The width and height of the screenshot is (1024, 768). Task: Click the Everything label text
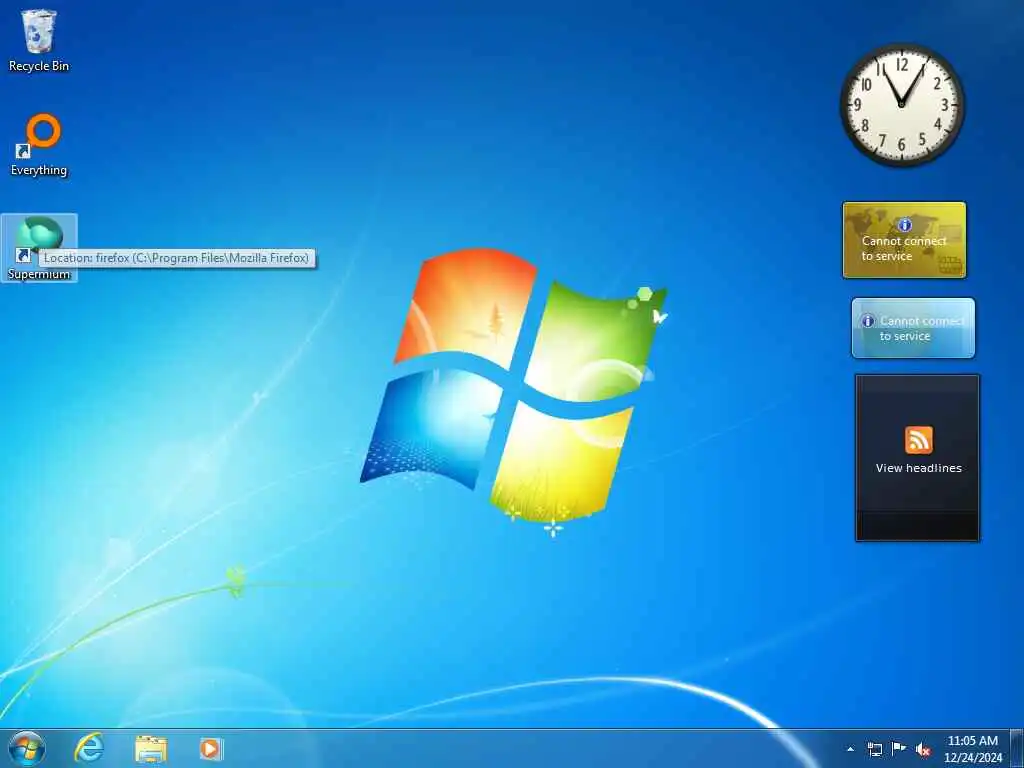(39, 170)
